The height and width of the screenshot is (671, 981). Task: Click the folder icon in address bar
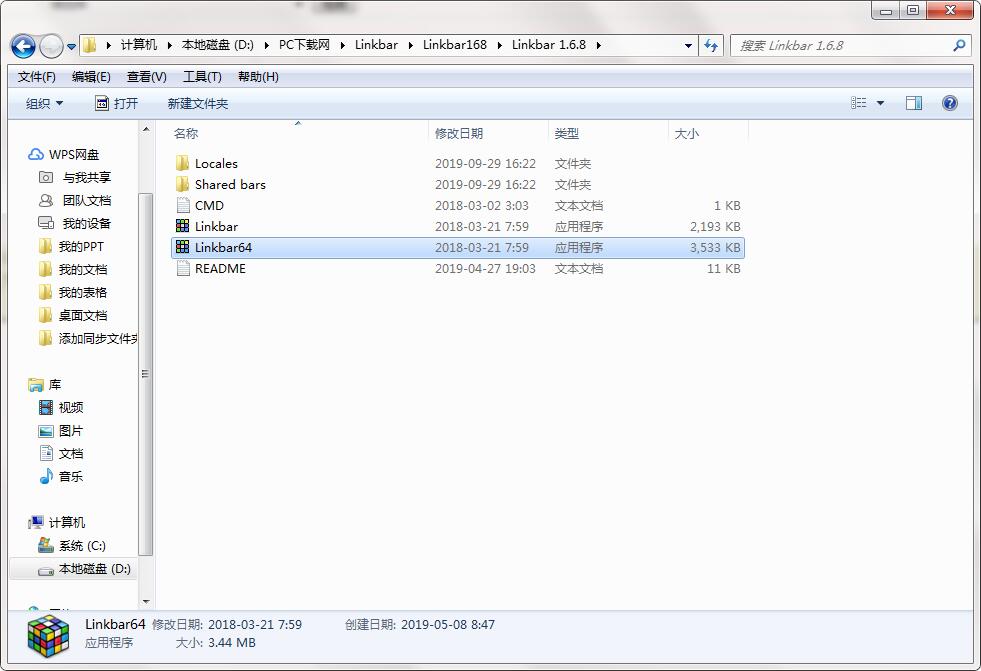[x=90, y=45]
